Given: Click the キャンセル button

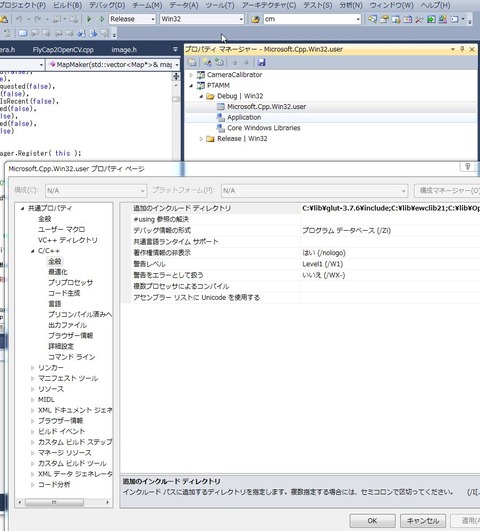Looking at the screenshot, I should click(x=422, y=521).
